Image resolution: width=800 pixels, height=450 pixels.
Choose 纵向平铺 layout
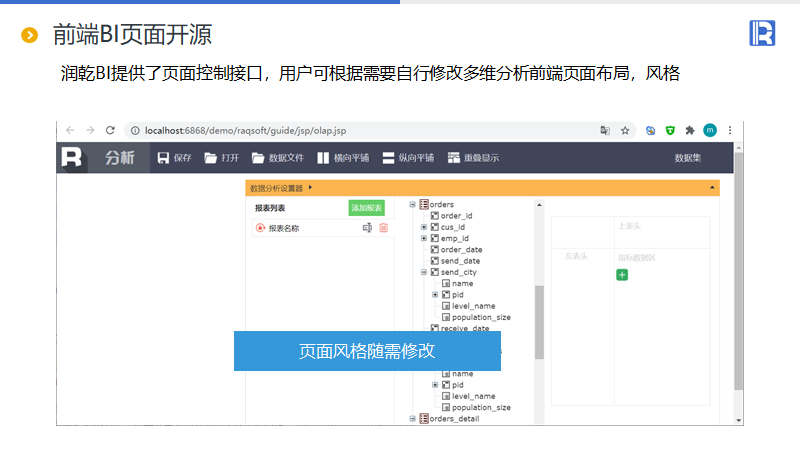pos(416,158)
